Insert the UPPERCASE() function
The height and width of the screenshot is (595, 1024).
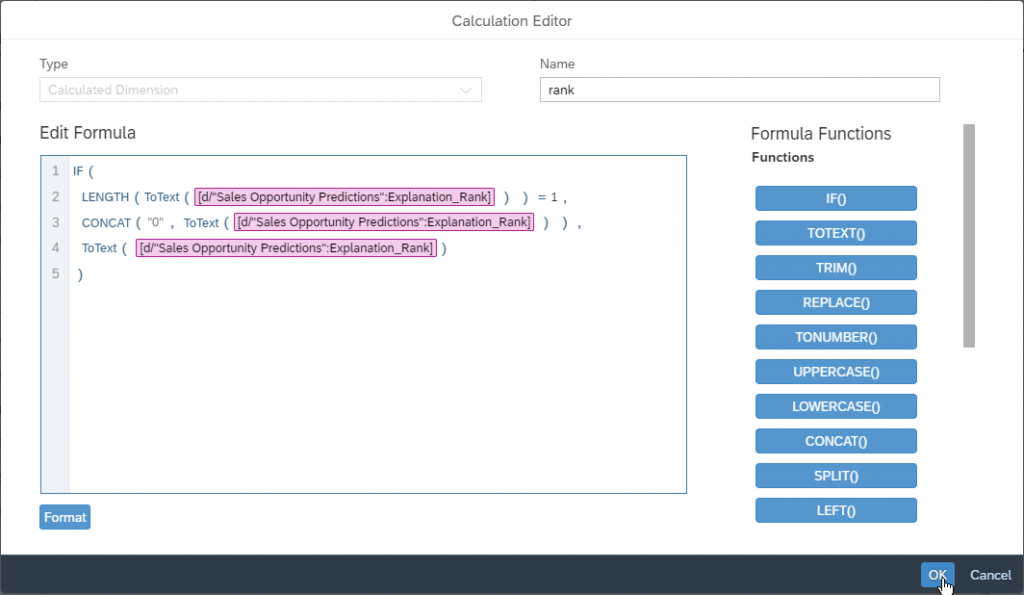(836, 372)
